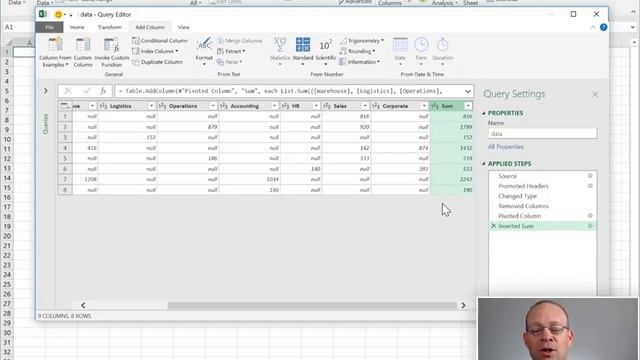Open the All Properties link
The height and width of the screenshot is (360, 640).
(x=505, y=147)
